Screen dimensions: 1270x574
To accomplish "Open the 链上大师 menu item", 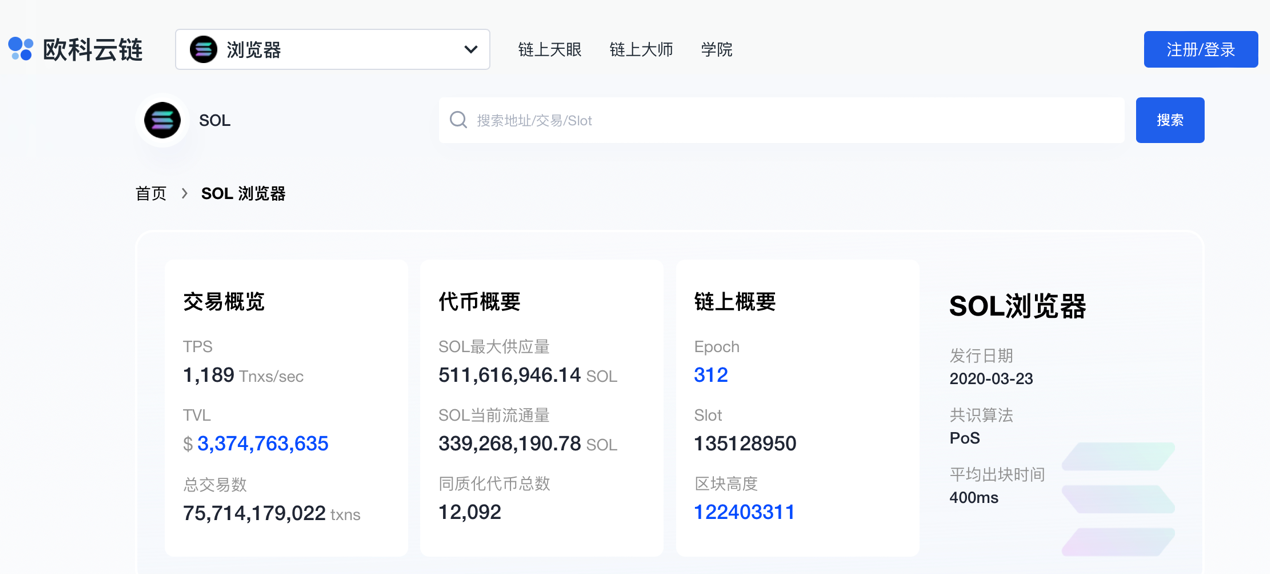I will (641, 49).
